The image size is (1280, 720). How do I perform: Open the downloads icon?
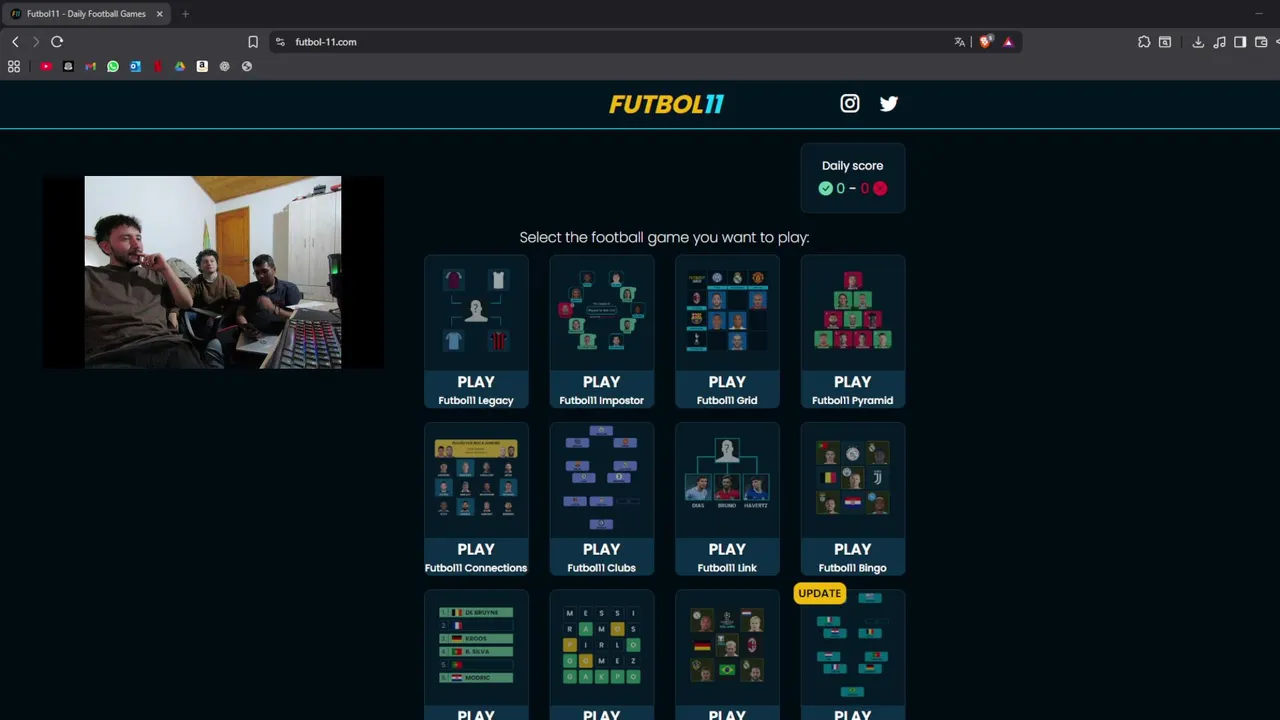click(1198, 42)
